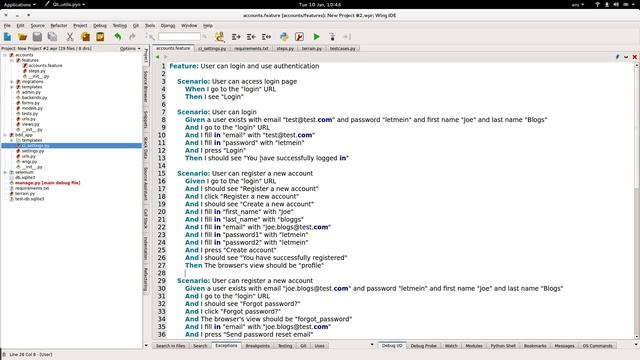Screen dimensions: 640x360
Task: Expand the migrations folder
Action: [12, 82]
